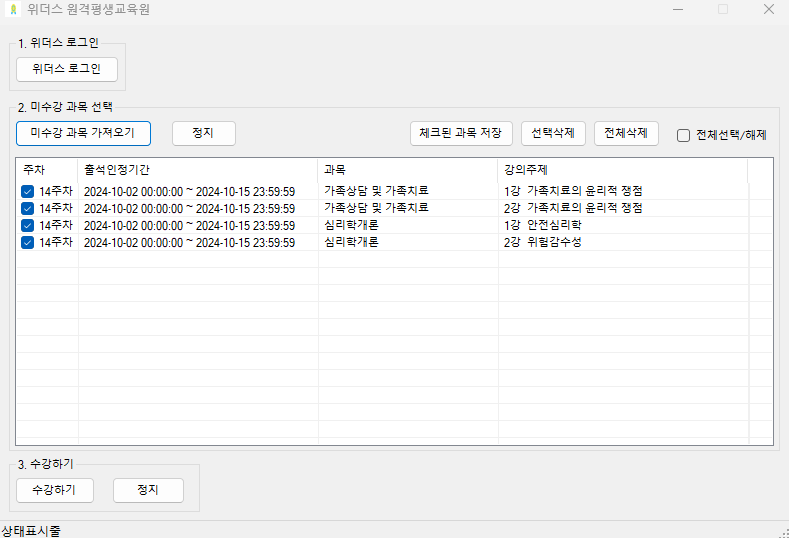Start lectures with the 수강하기 button
The height and width of the screenshot is (538, 789).
(55, 490)
